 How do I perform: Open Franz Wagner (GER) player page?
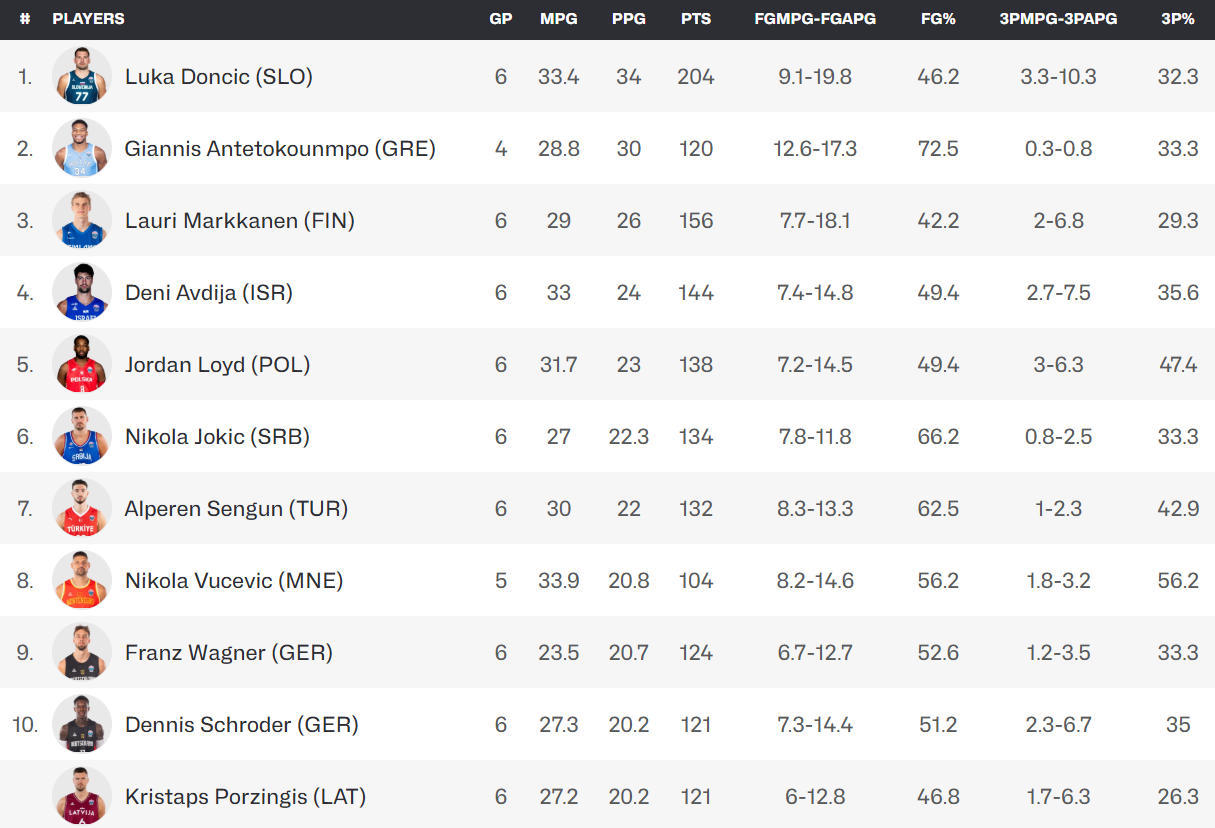pyautogui.click(x=229, y=652)
